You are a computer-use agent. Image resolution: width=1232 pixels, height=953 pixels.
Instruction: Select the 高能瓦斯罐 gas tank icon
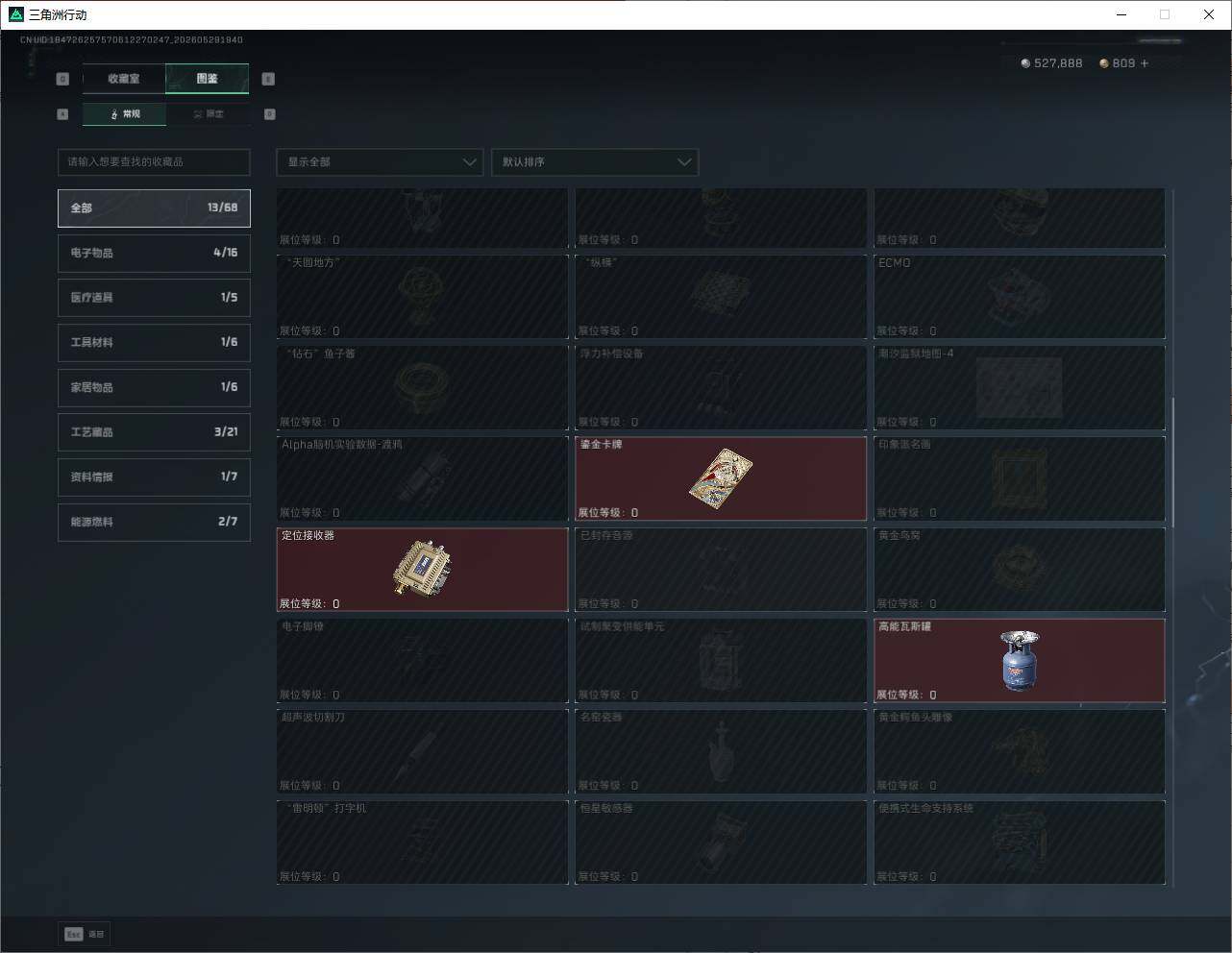point(1019,660)
